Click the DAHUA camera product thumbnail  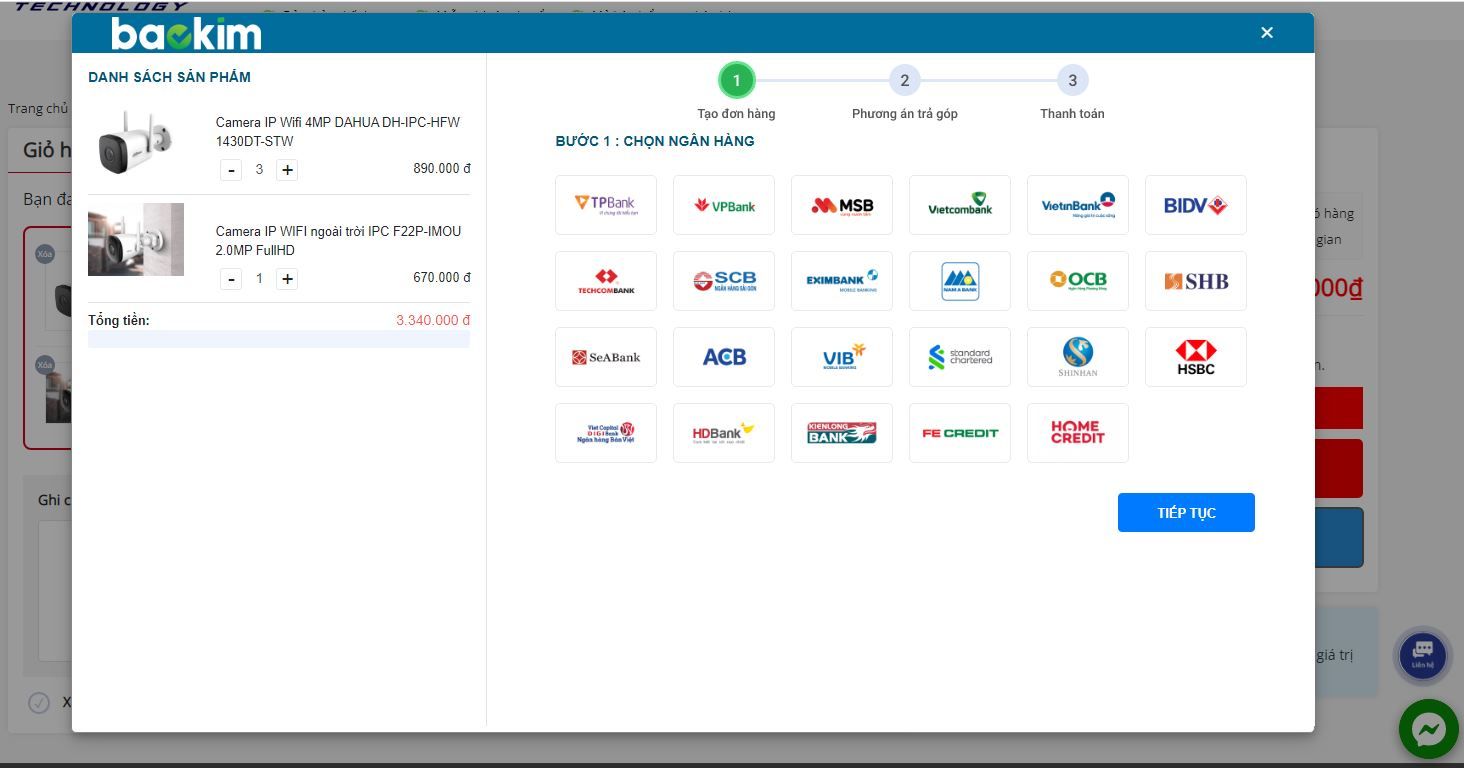point(136,141)
